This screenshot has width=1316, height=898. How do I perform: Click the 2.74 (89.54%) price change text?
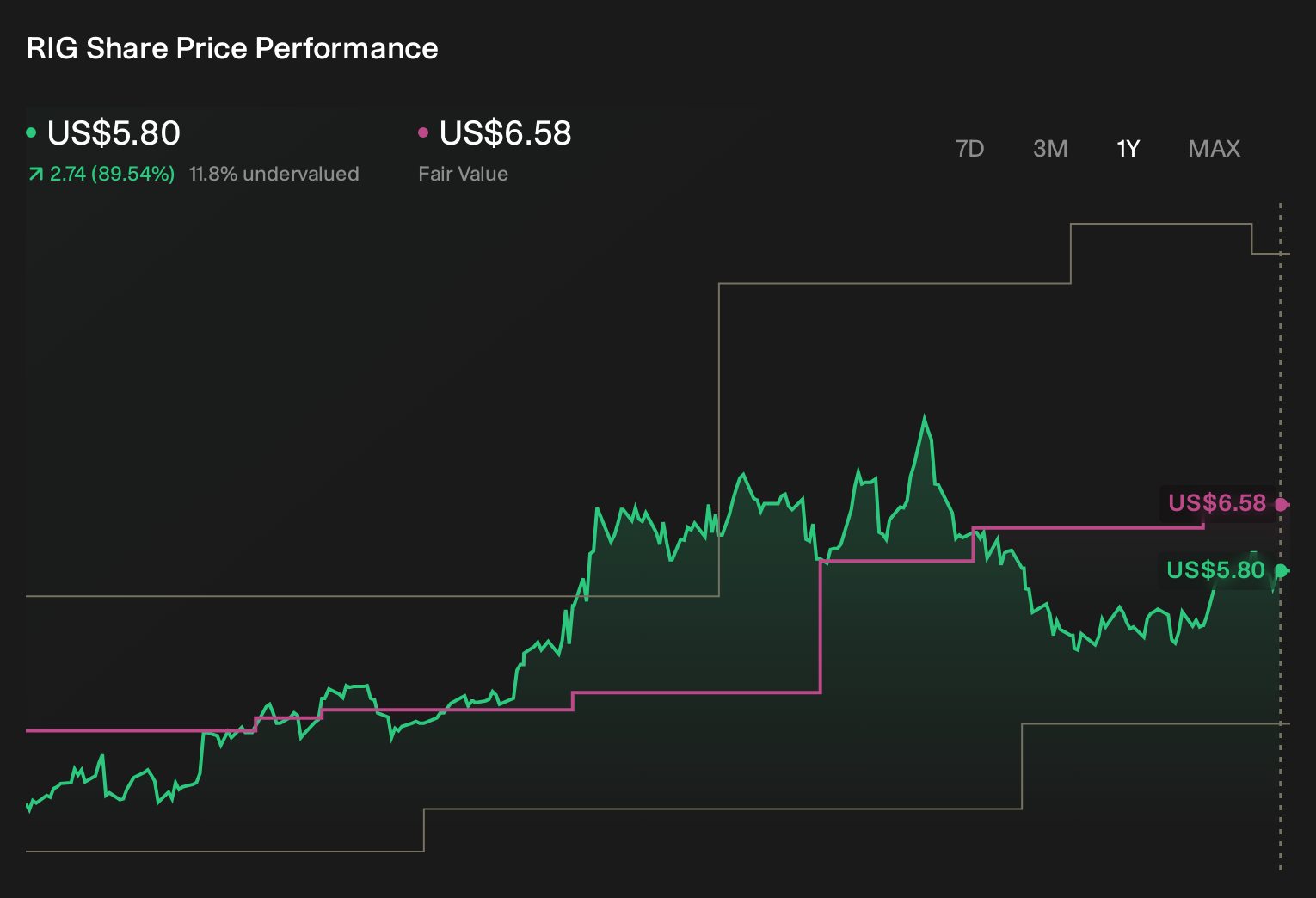112,174
